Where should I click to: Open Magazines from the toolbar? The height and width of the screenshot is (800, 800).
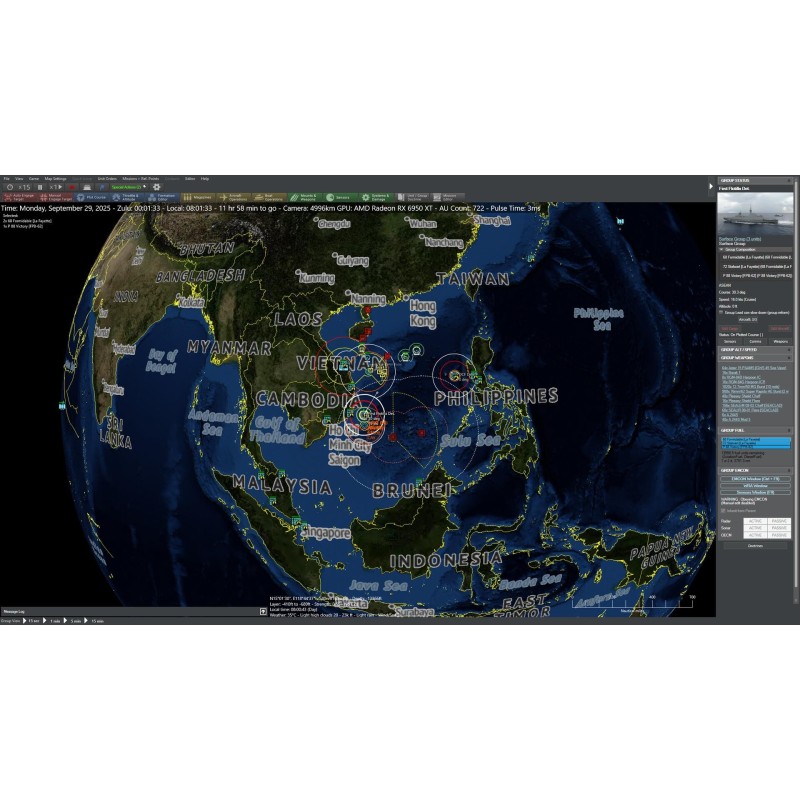pyautogui.click(x=198, y=198)
